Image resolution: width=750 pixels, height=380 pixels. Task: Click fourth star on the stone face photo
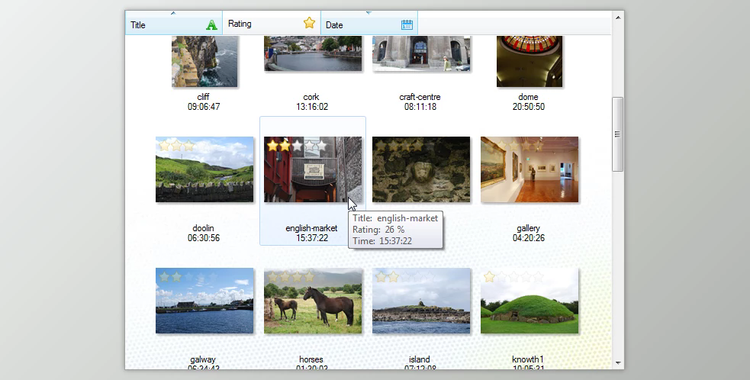pos(418,145)
